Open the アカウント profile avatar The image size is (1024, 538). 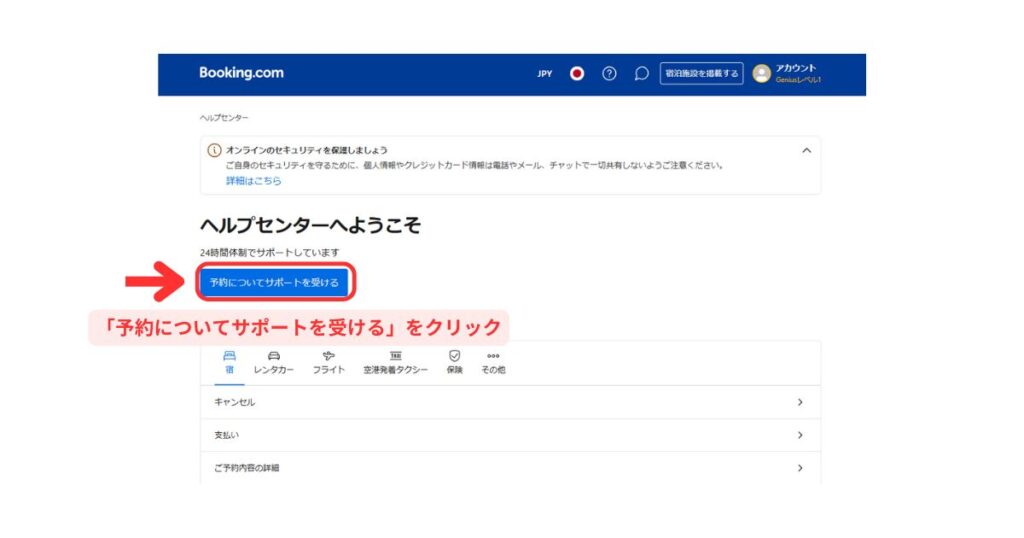(761, 74)
